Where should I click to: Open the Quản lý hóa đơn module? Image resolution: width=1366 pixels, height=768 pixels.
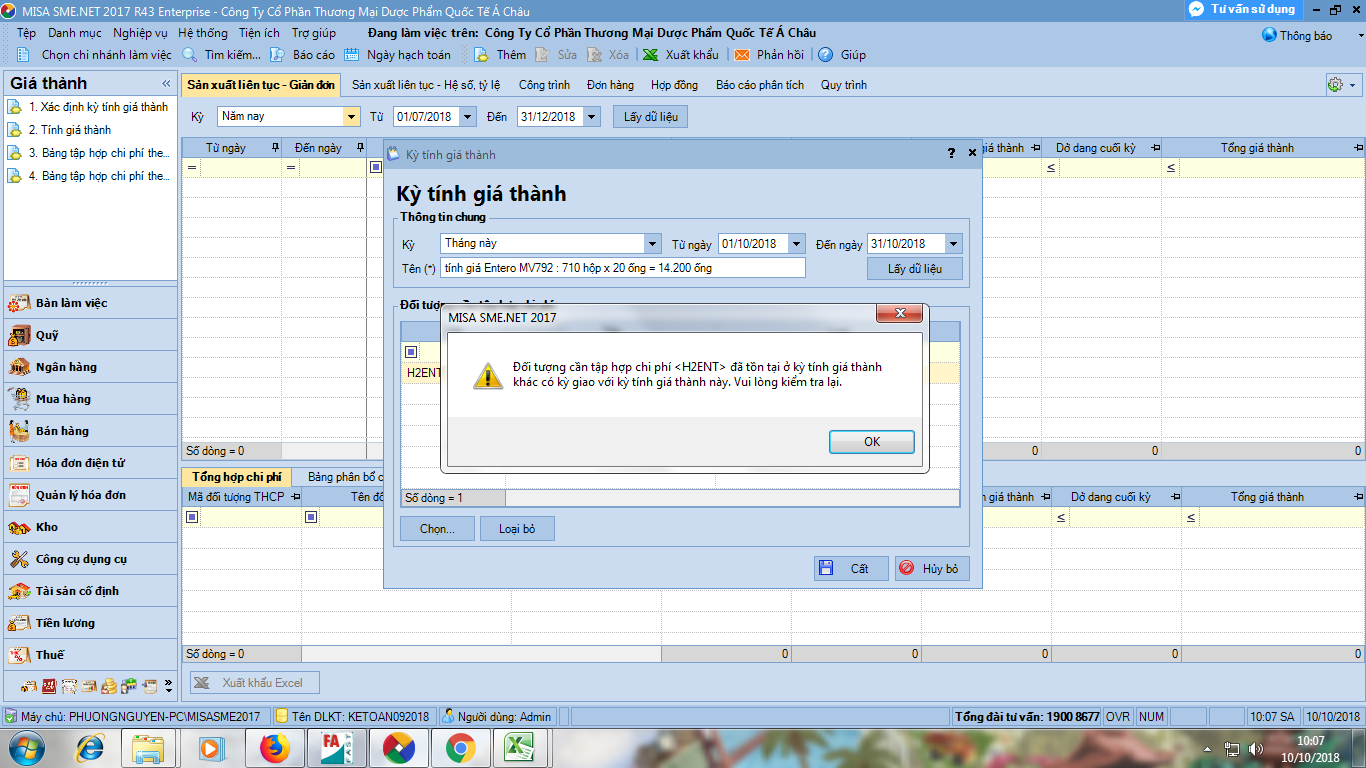(90, 495)
